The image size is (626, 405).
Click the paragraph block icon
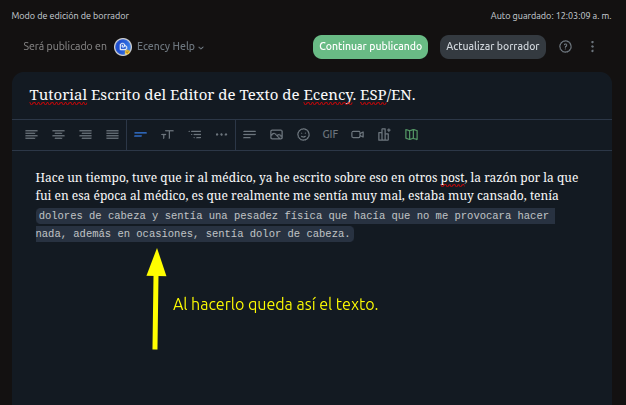click(x=250, y=135)
